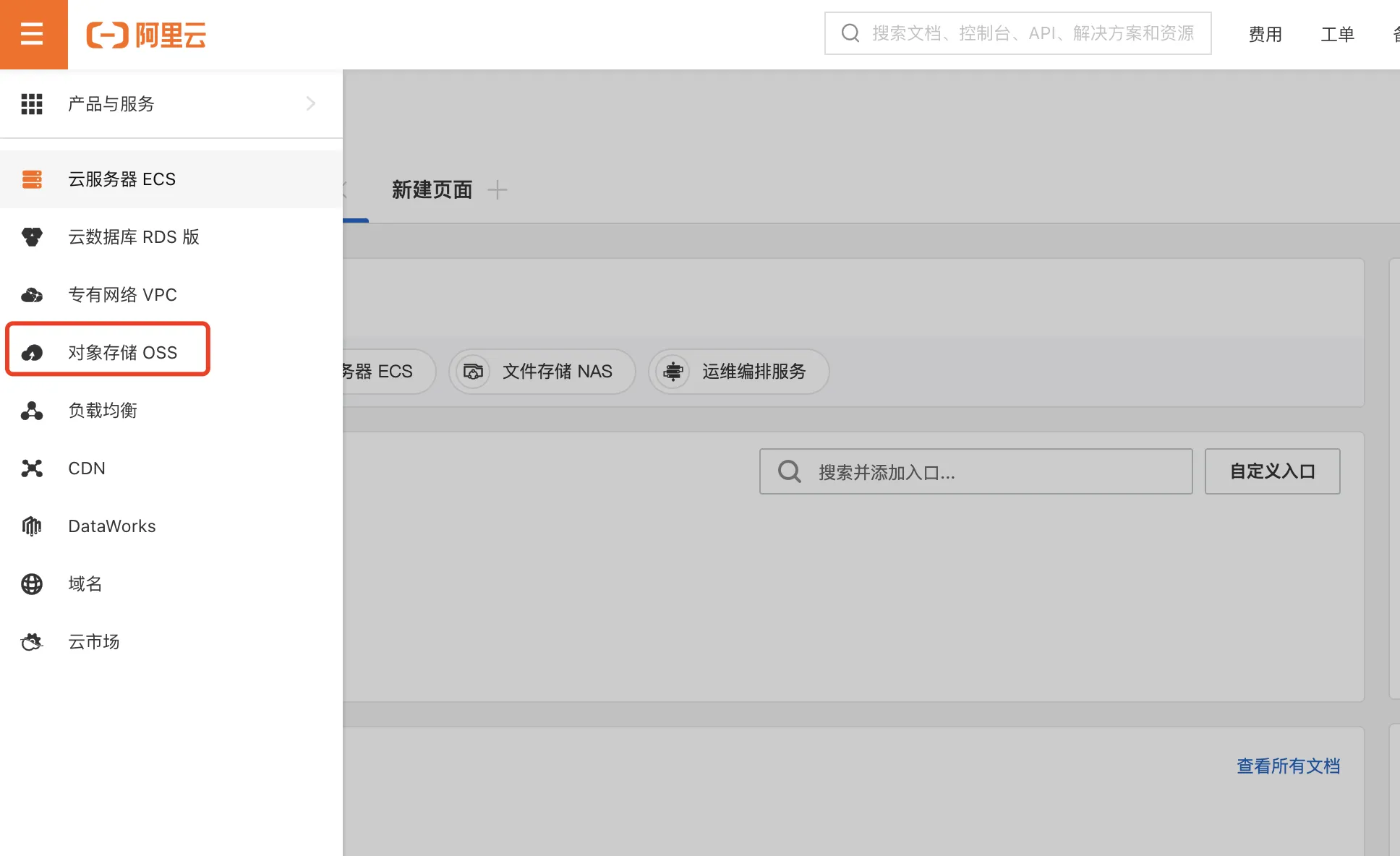Click the DataWorks sidebar icon
The width and height of the screenshot is (1400, 856).
(x=32, y=526)
